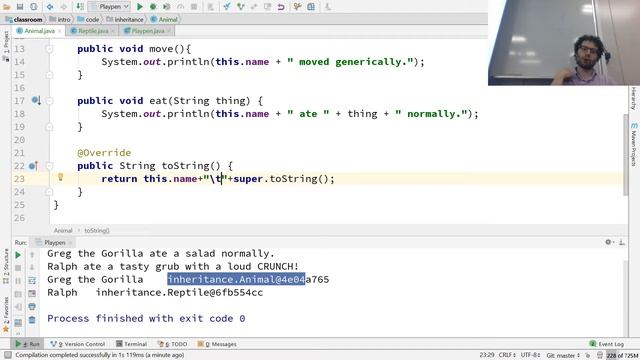Open the Maven Projects tool window
This screenshot has height=360, width=640.
(633, 144)
